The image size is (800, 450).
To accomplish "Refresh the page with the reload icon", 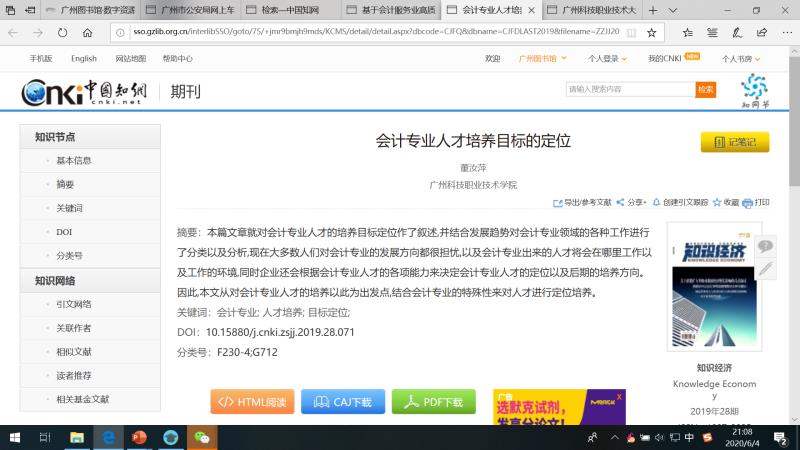I will pos(62,32).
